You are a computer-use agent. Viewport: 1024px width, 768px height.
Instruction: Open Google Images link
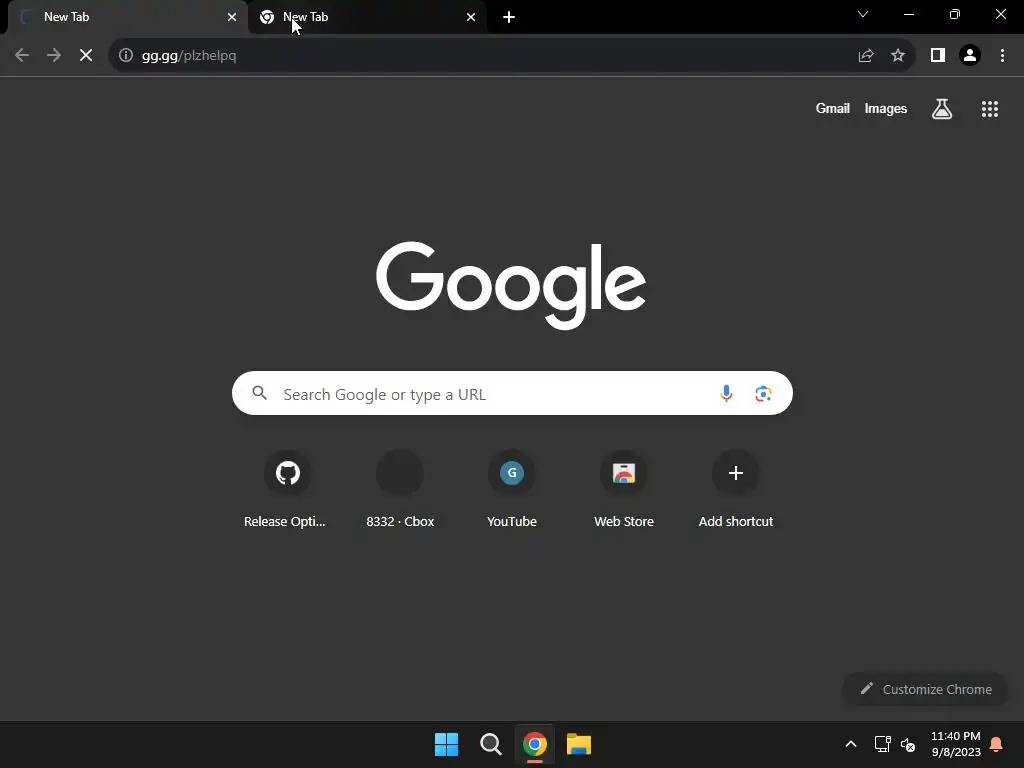886,108
